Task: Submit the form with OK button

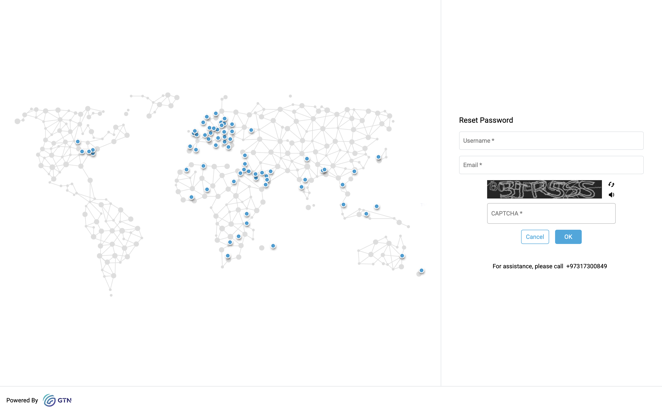Action: pyautogui.click(x=568, y=237)
